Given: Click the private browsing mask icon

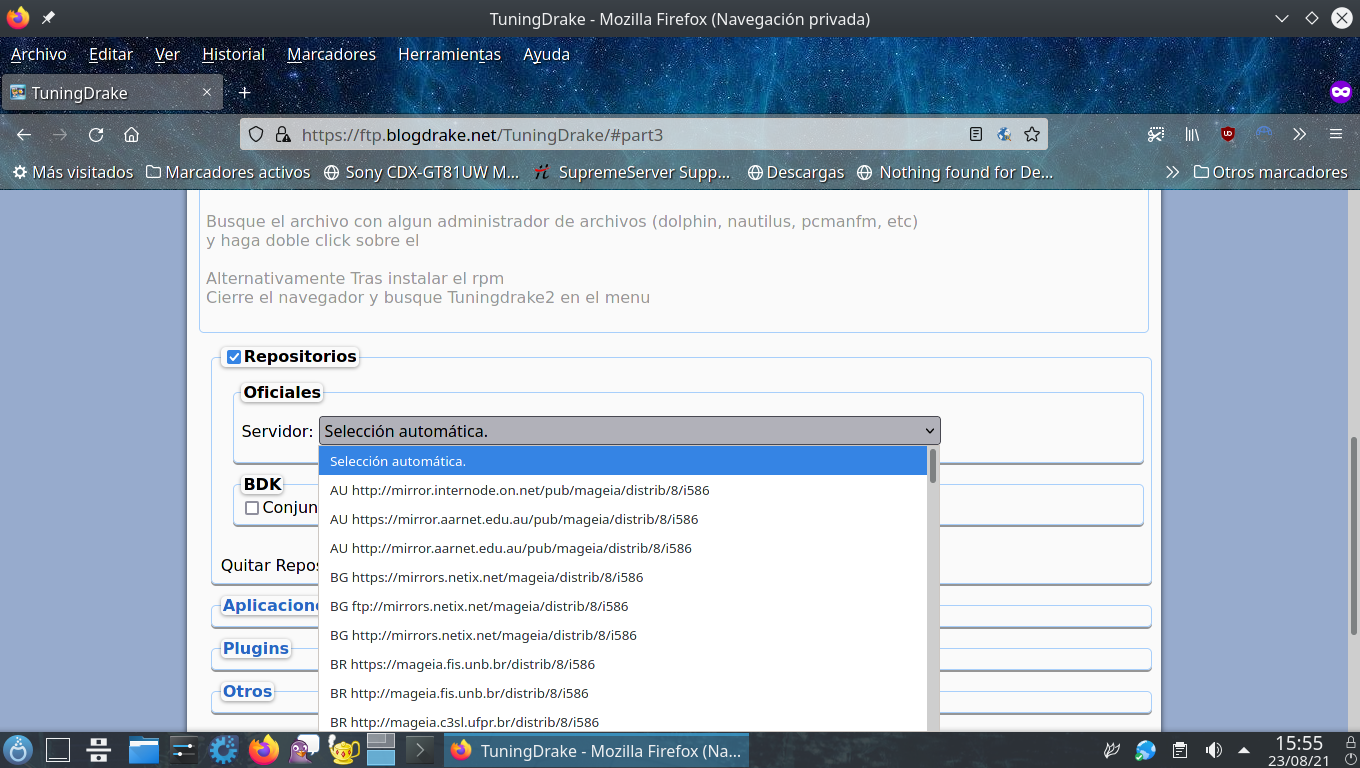Looking at the screenshot, I should pyautogui.click(x=1340, y=92).
